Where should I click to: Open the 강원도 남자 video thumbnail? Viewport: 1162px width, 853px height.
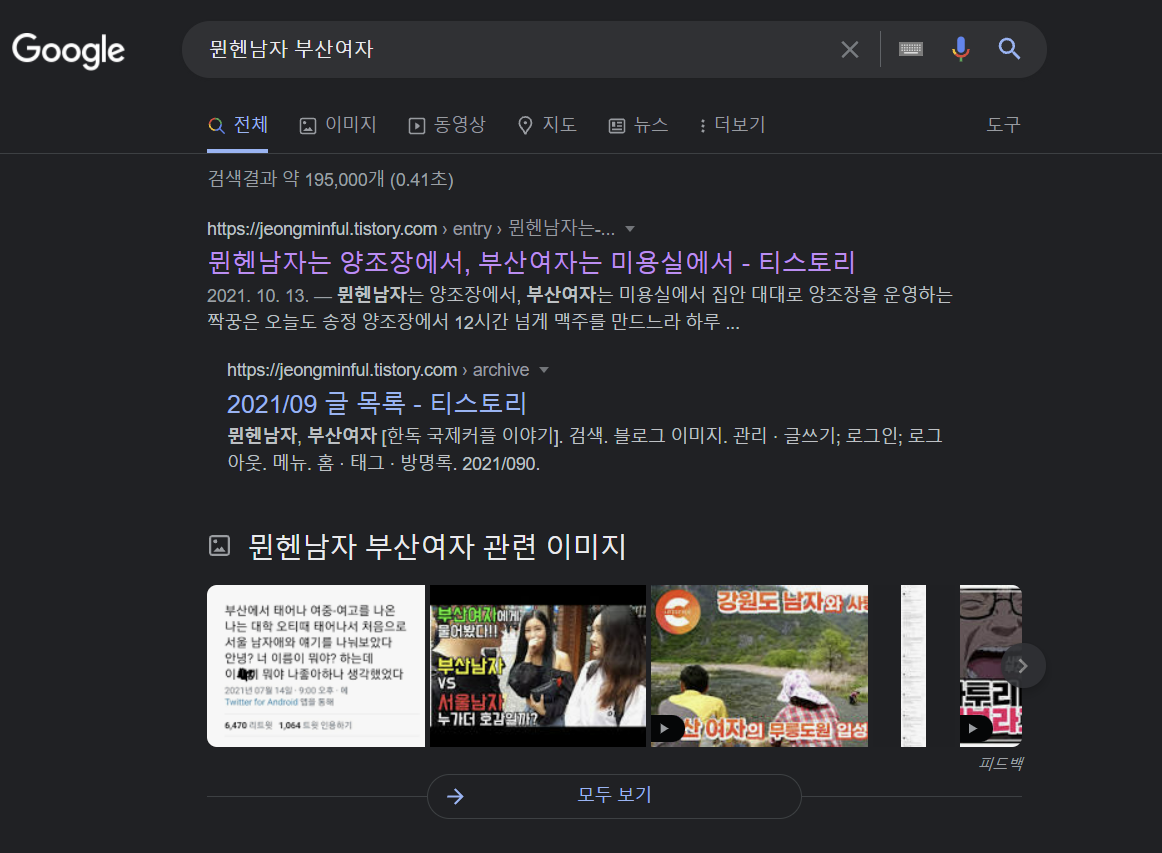point(760,666)
